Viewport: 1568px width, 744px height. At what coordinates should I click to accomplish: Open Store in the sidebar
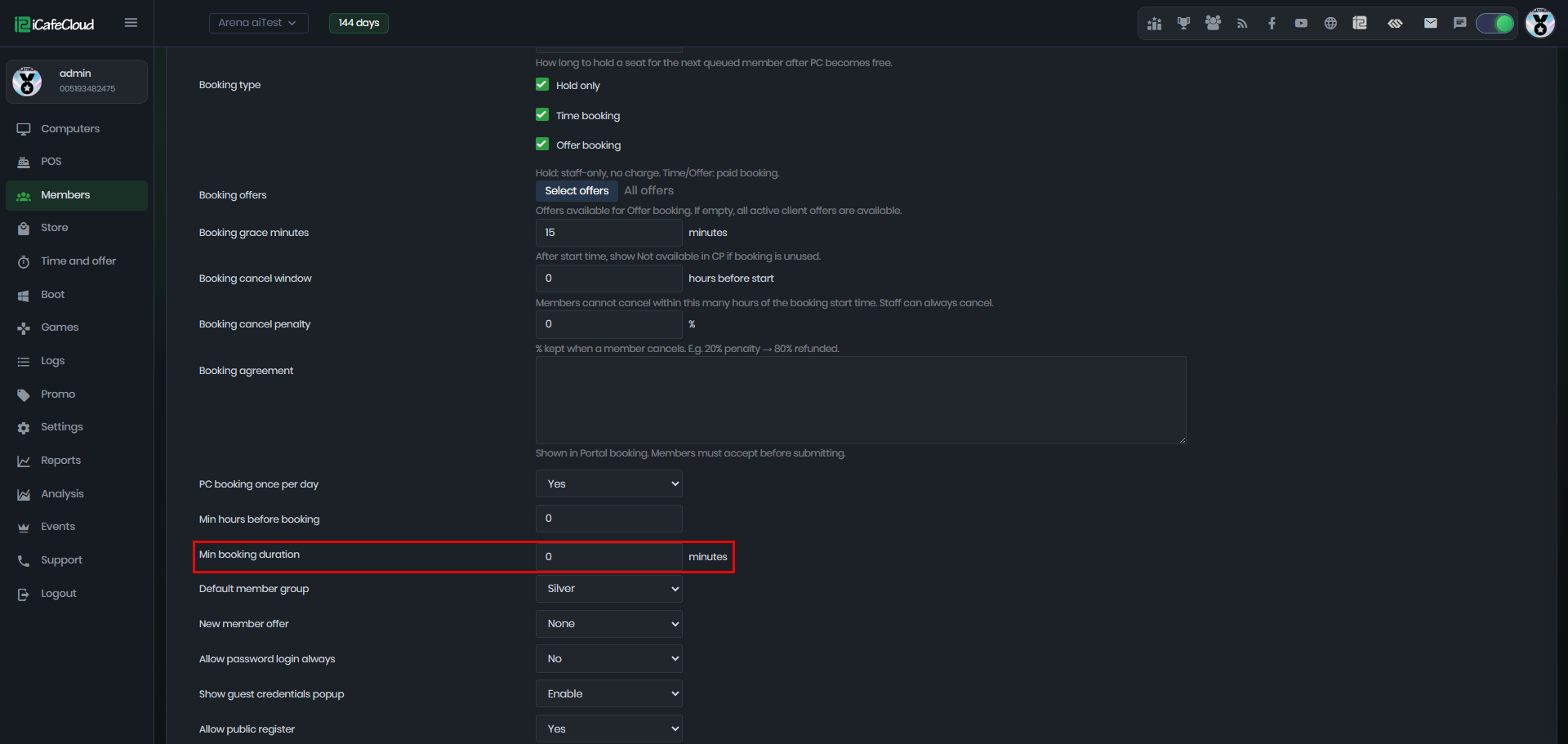(77, 228)
